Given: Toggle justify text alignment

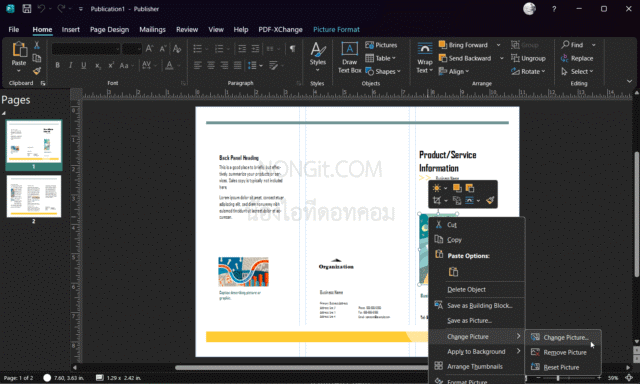Looking at the screenshot, I should coord(238,65).
